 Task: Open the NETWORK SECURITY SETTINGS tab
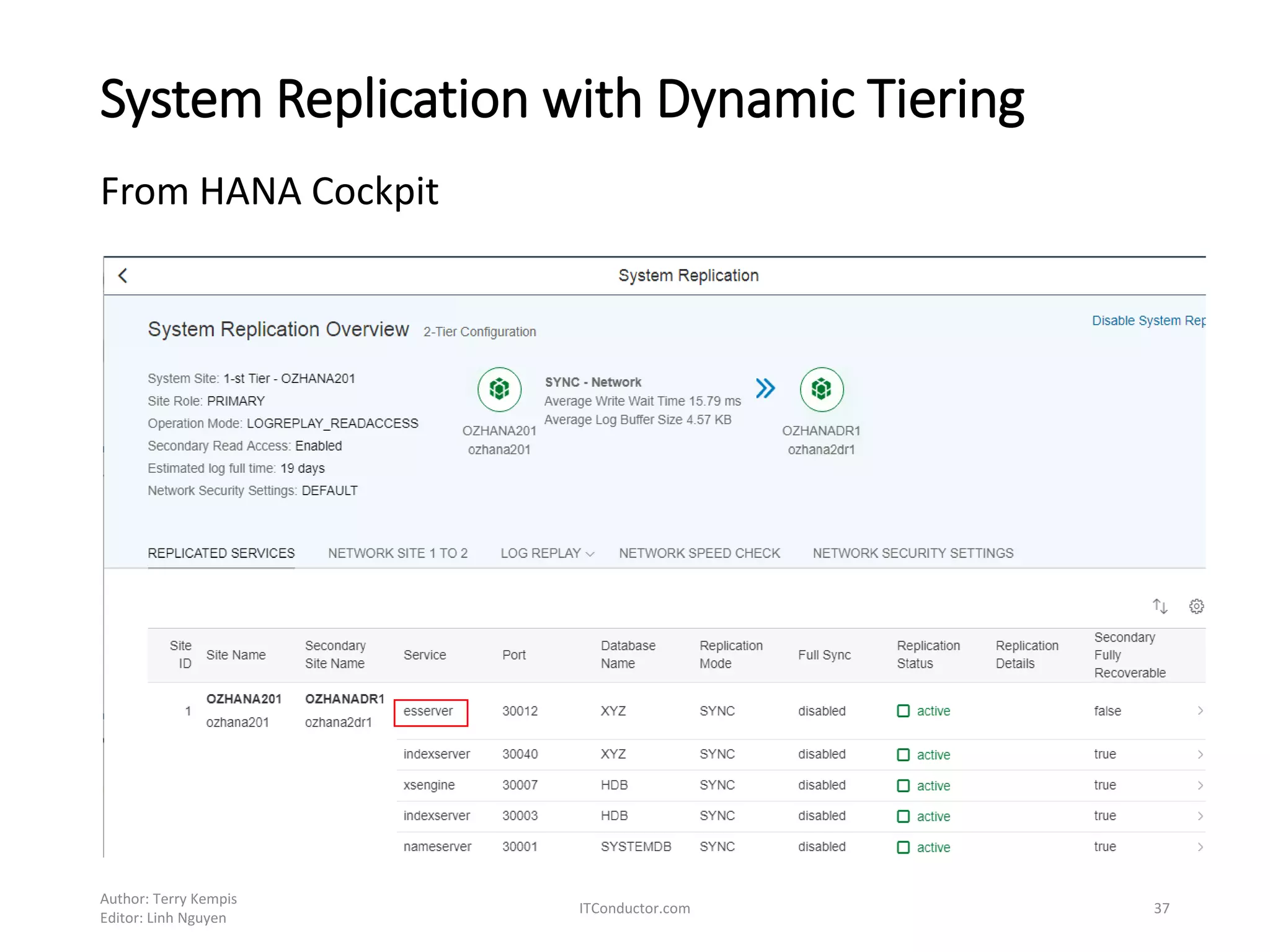[x=913, y=553]
